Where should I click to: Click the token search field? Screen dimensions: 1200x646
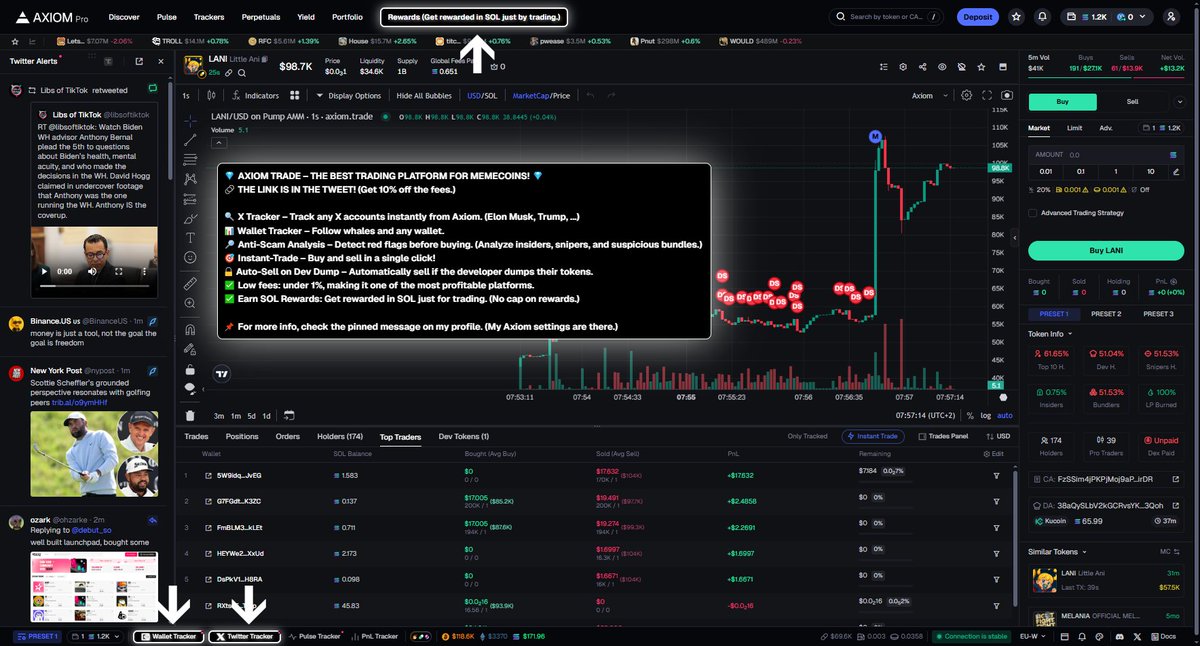(887, 17)
